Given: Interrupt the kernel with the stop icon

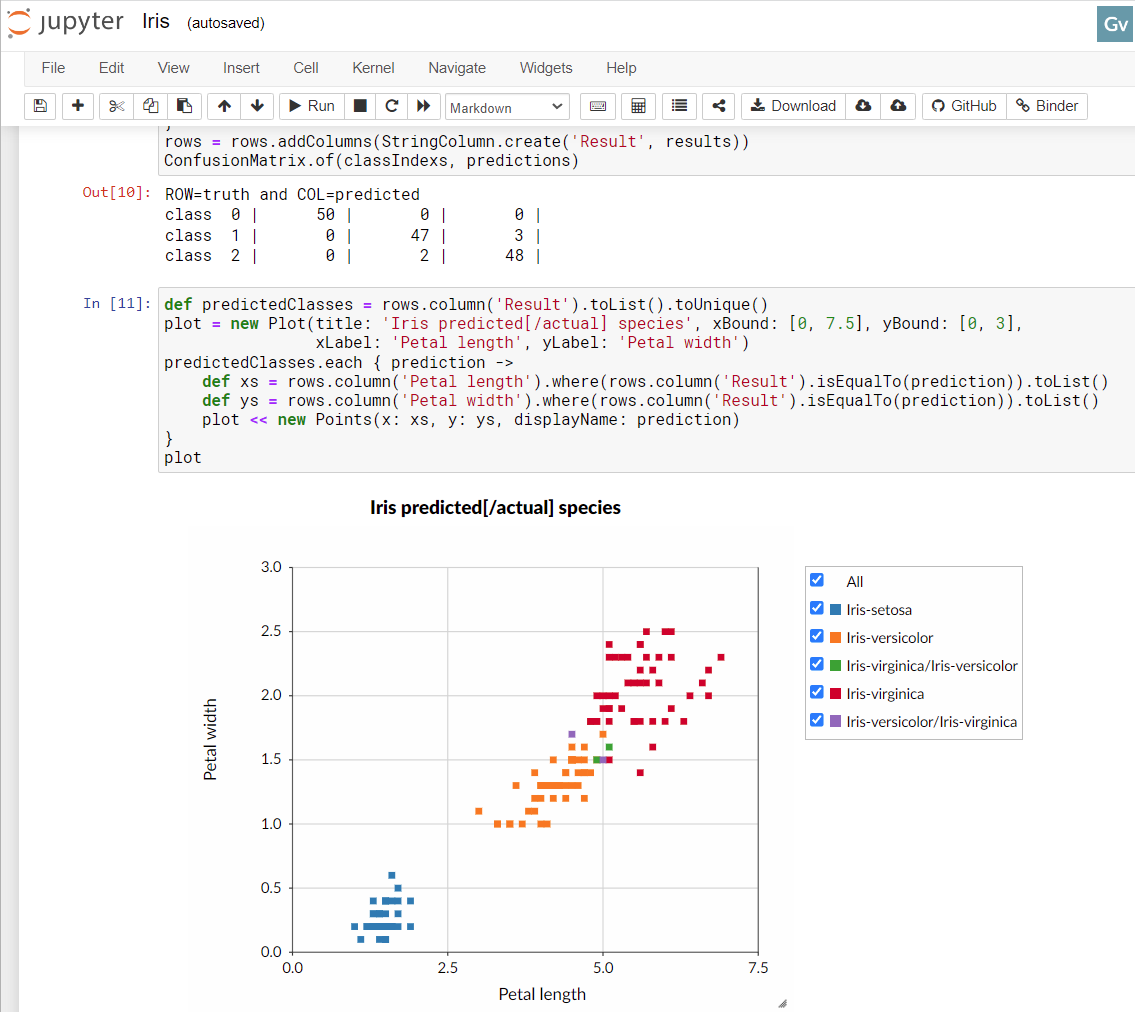Looking at the screenshot, I should (360, 106).
